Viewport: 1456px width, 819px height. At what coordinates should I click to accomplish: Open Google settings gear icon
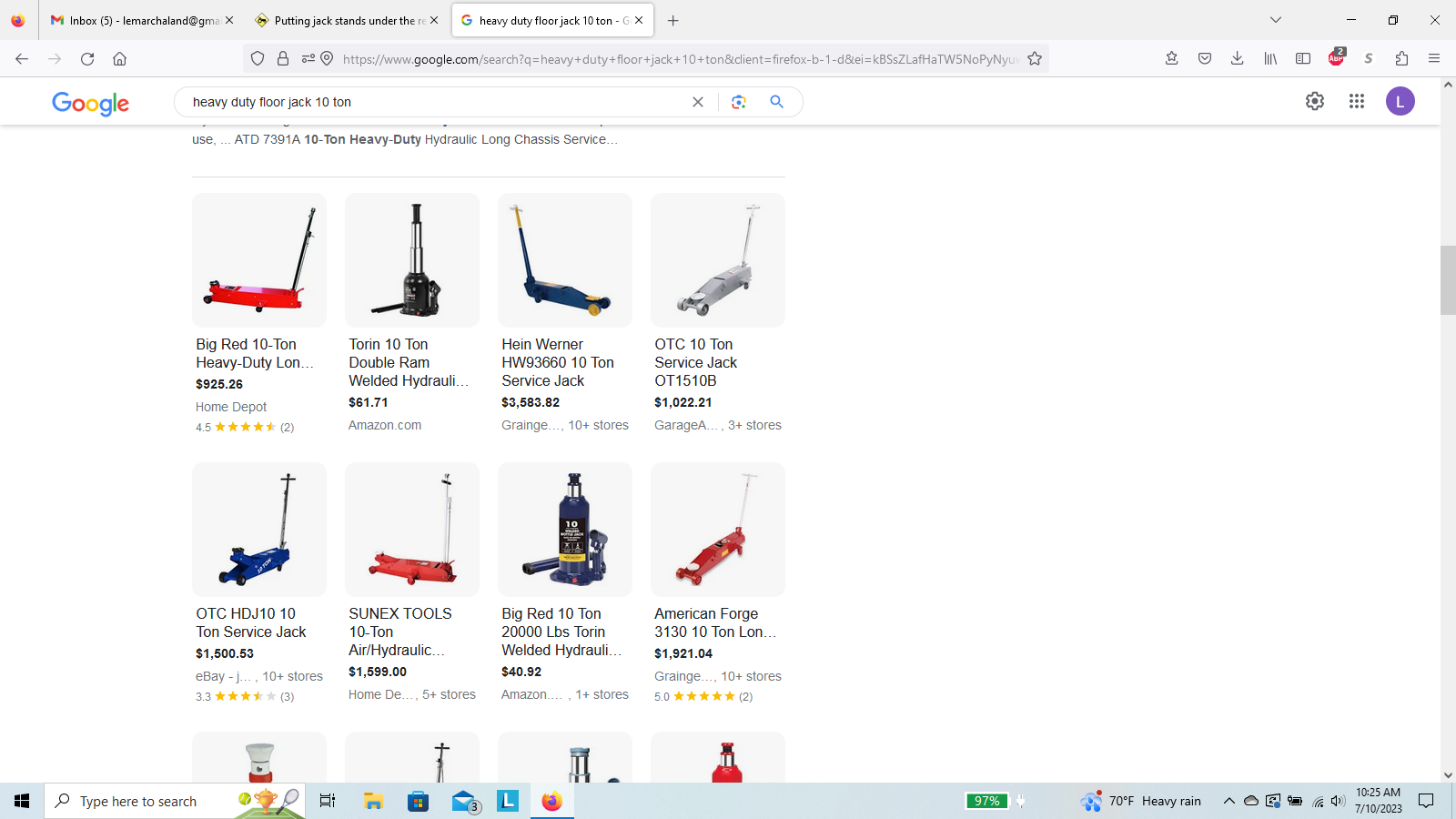click(x=1315, y=101)
